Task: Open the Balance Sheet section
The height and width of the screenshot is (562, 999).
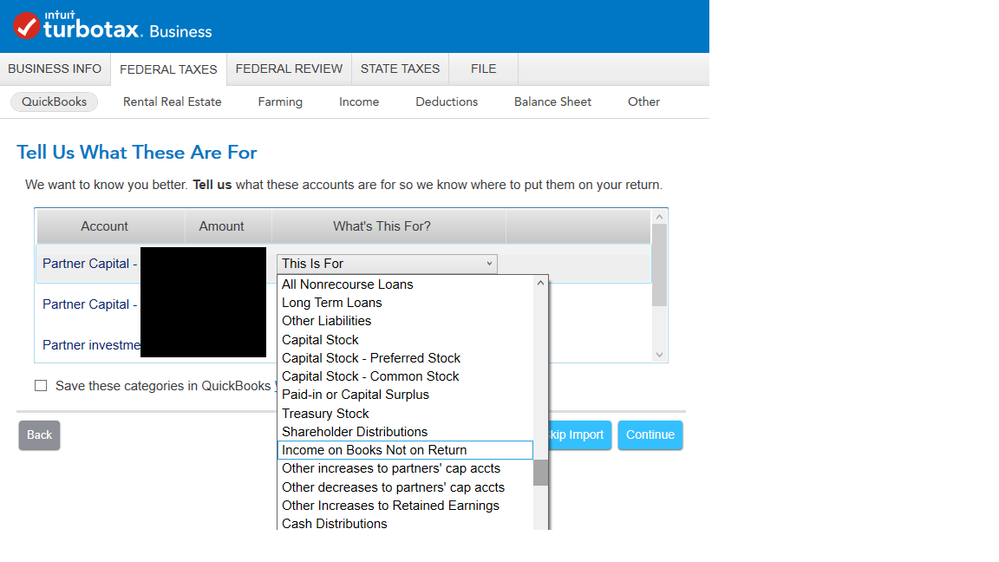Action: point(553,102)
